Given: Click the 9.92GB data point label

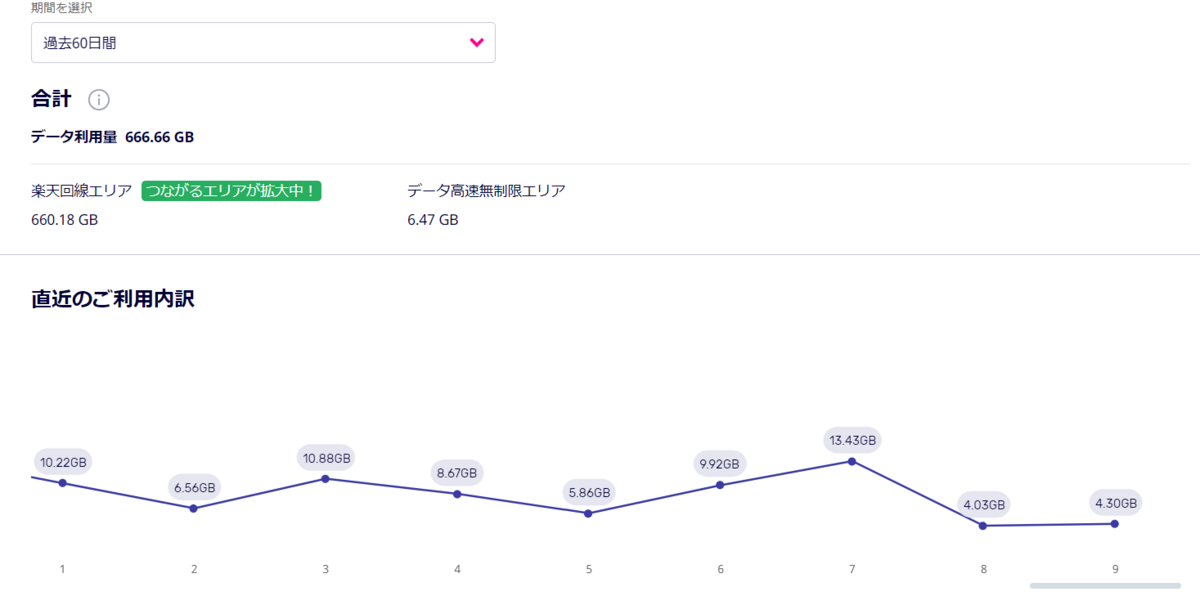Looking at the screenshot, I should 720,464.
